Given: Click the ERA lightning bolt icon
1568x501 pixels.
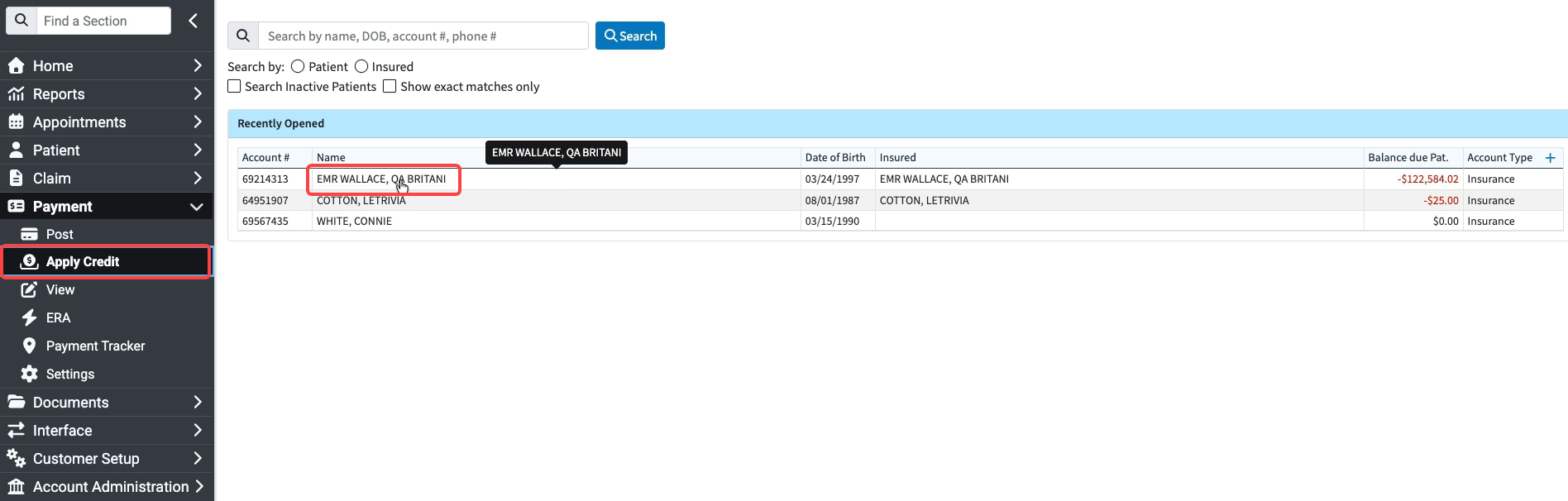Looking at the screenshot, I should click(29, 317).
